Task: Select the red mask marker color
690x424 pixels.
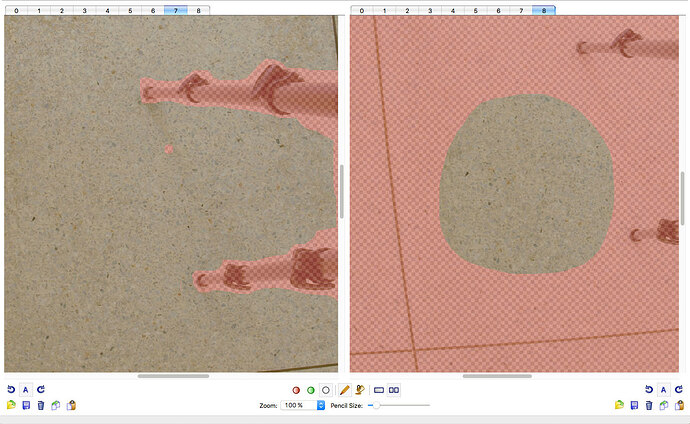Action: [296, 390]
